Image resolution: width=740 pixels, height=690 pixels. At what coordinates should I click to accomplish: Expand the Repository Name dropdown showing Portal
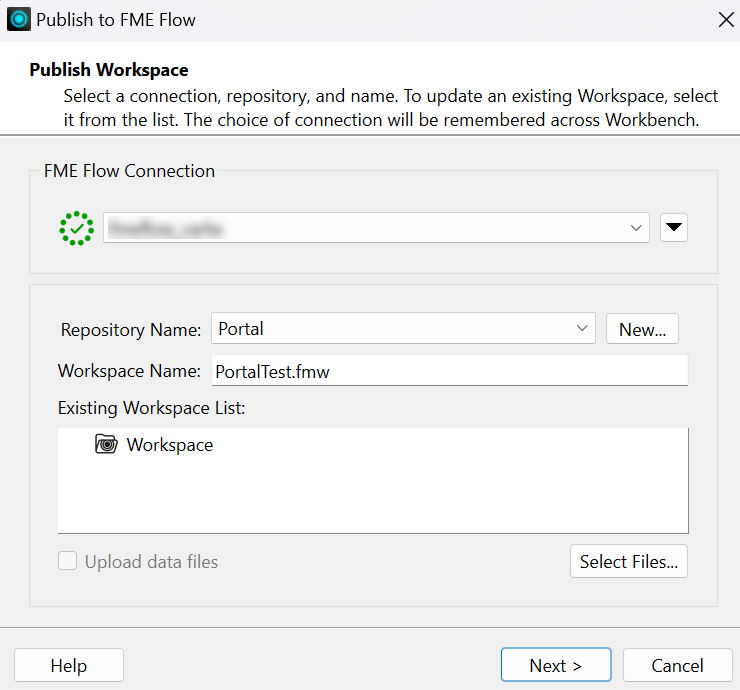403,328
